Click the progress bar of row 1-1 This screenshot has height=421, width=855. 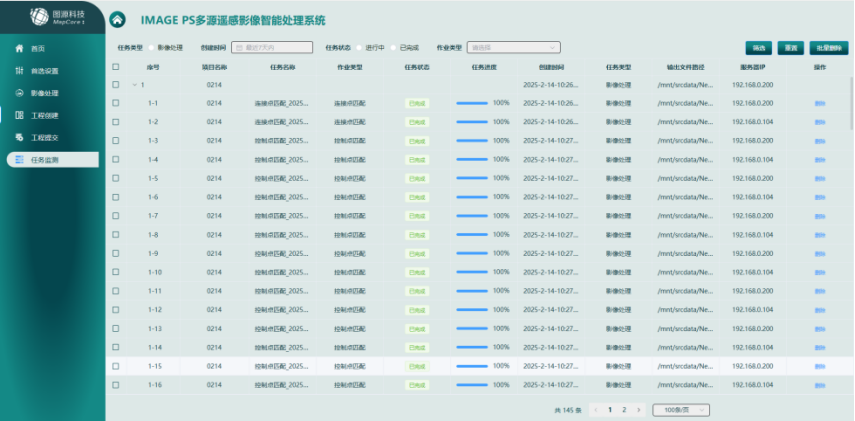(472, 103)
